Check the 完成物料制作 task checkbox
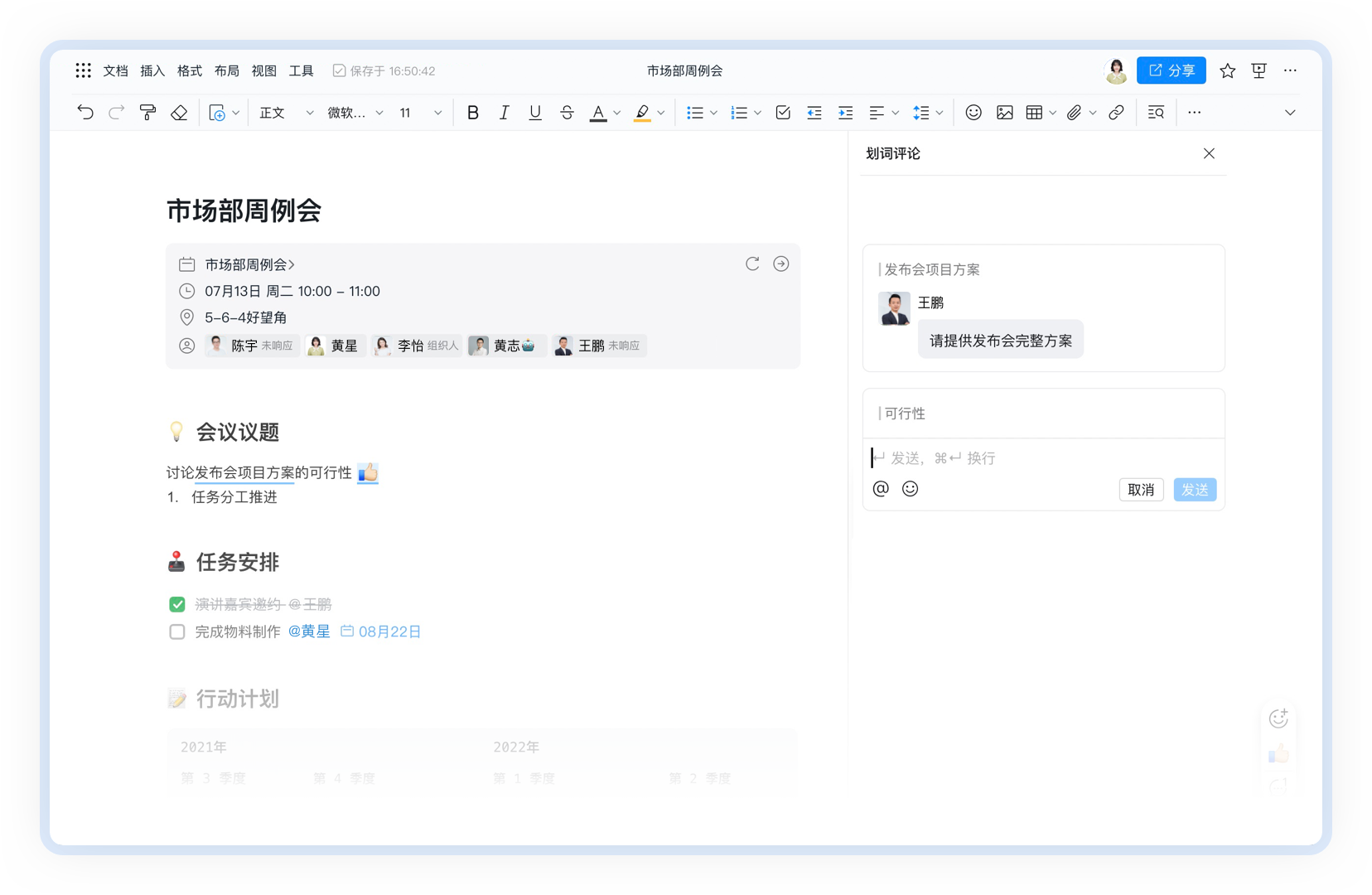1372x895 pixels. click(176, 631)
